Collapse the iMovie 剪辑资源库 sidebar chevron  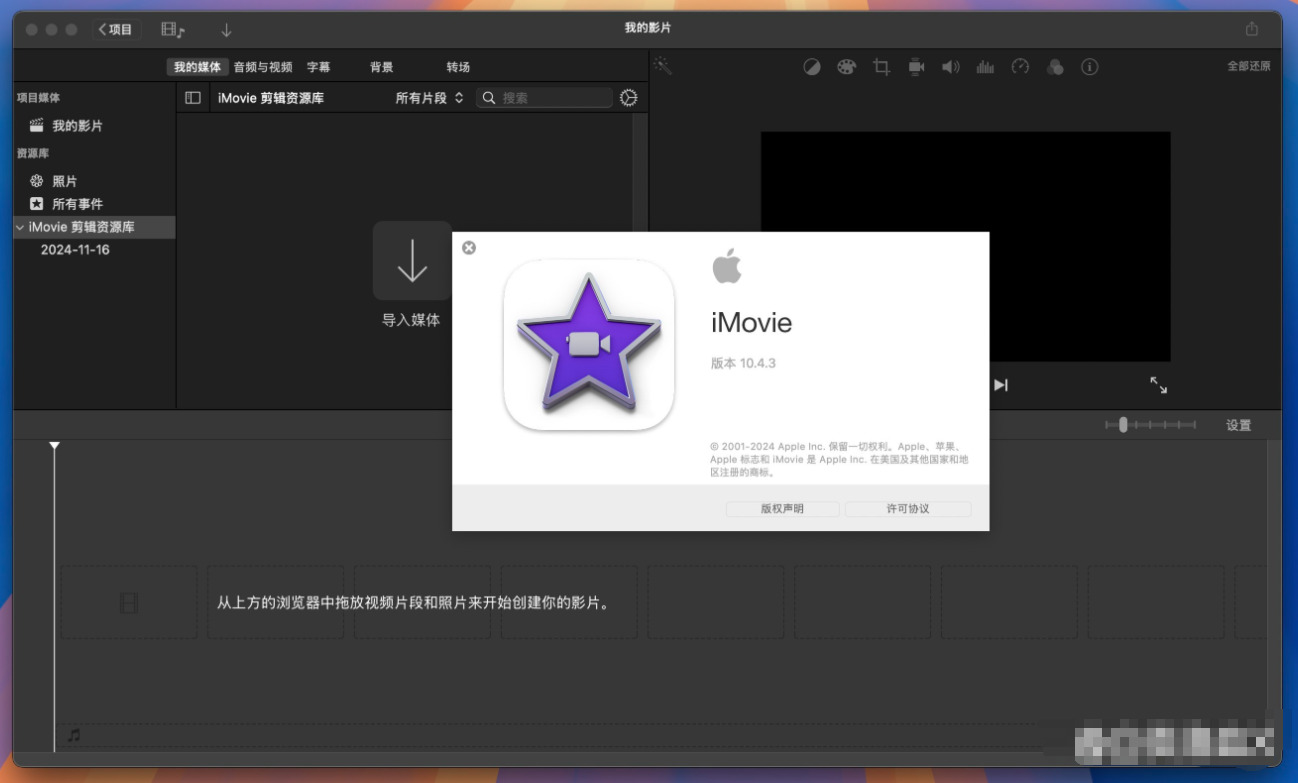[x=20, y=227]
